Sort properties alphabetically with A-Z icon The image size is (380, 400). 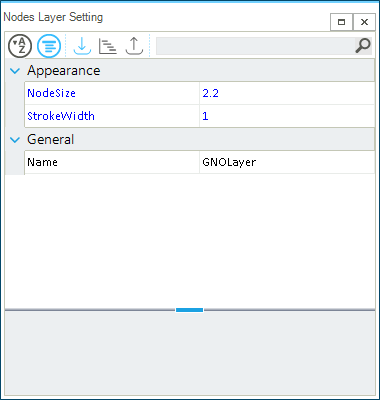20,46
